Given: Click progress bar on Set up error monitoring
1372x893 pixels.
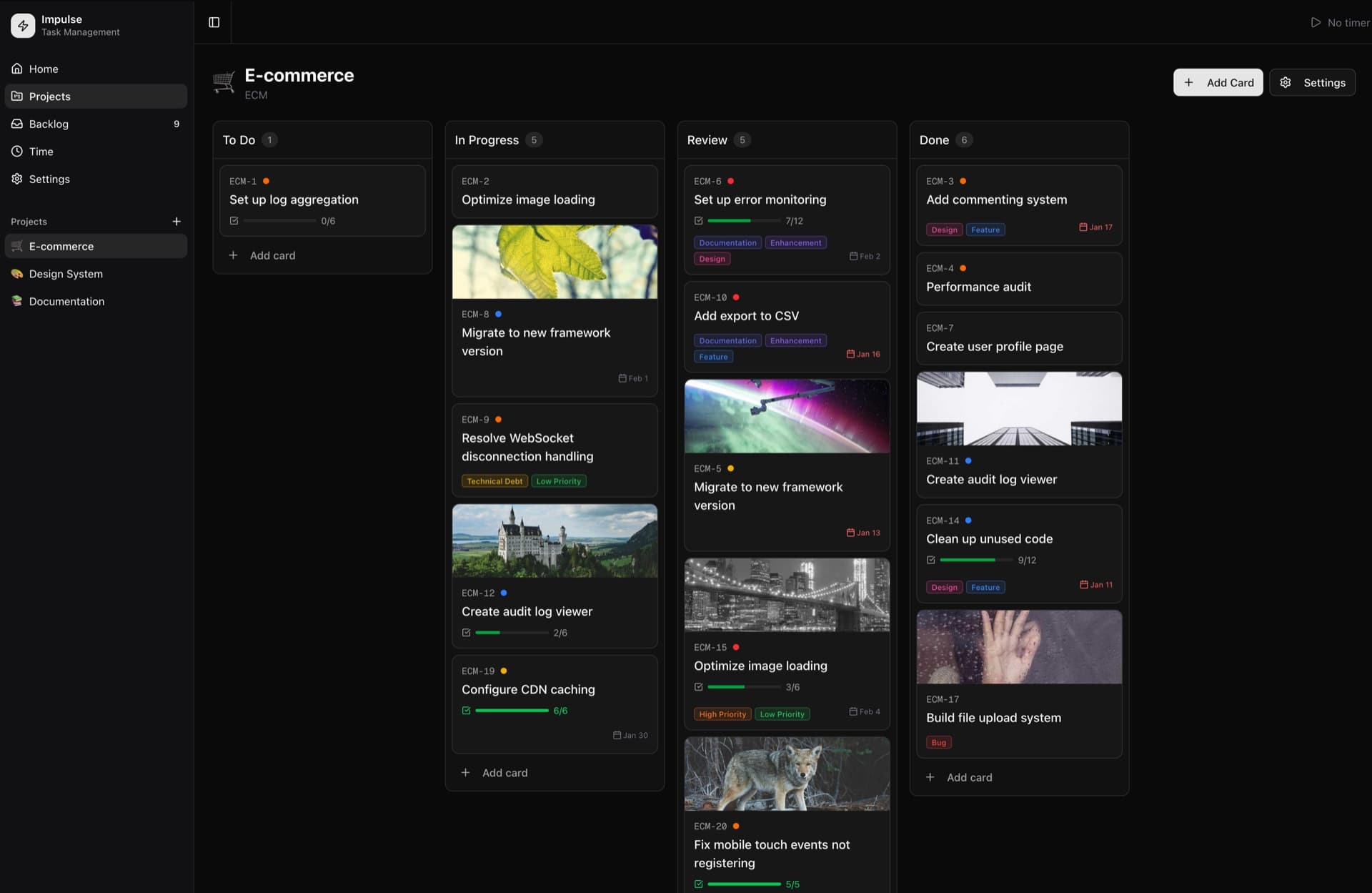Looking at the screenshot, I should point(744,221).
